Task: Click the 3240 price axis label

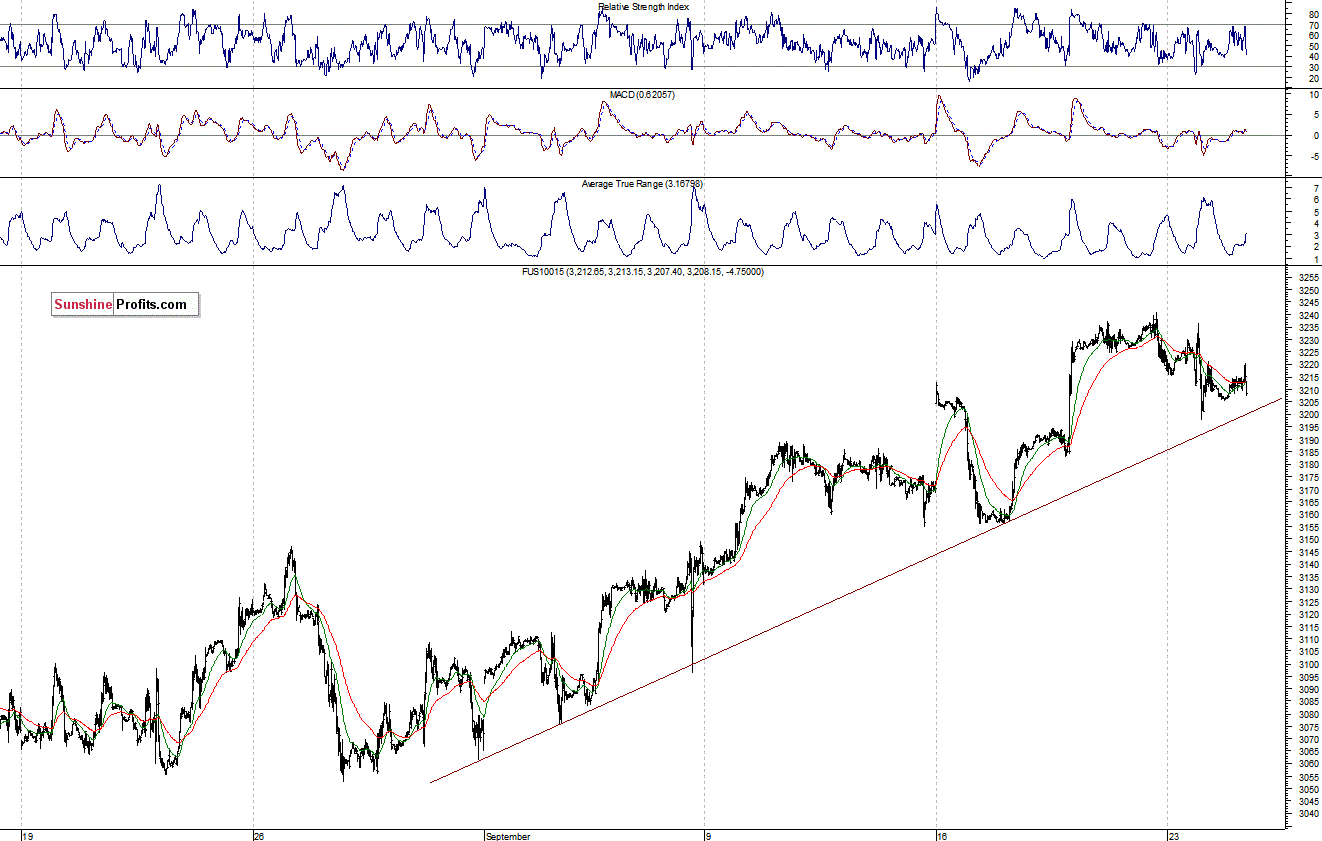Action: point(1308,315)
